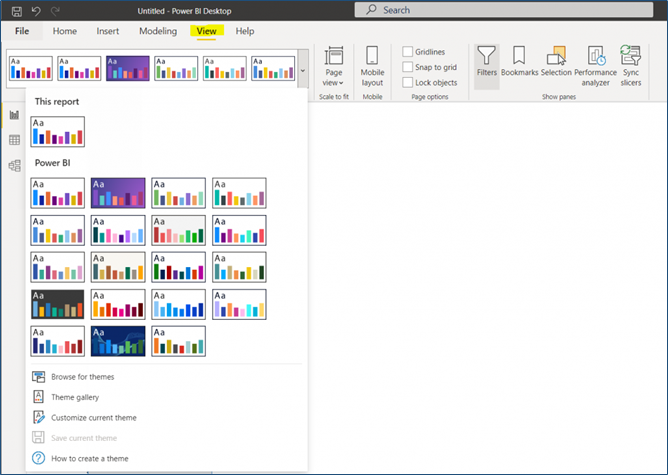Enable Snap to grid checkbox

tap(408, 67)
